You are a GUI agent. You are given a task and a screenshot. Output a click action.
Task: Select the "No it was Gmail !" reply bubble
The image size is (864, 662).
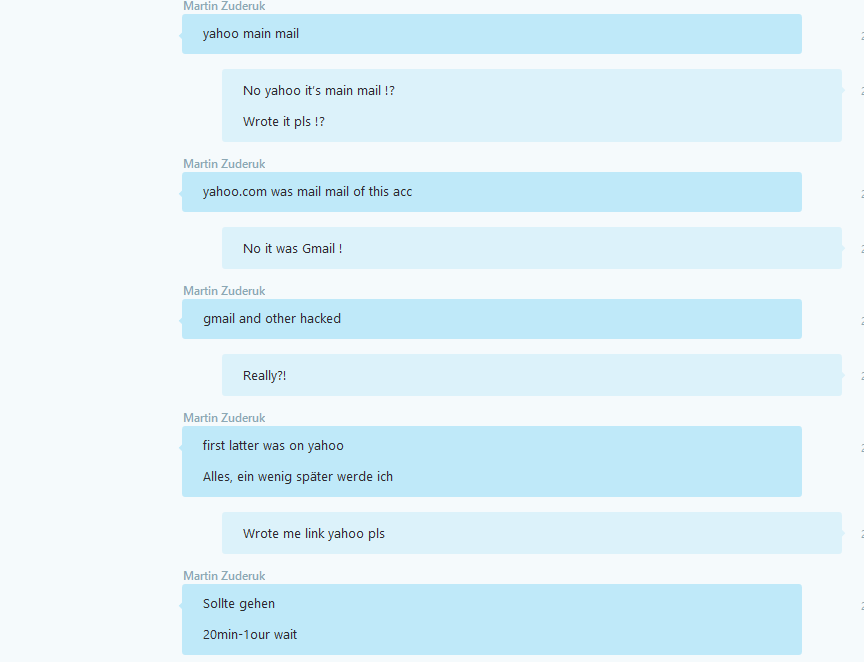tap(532, 249)
